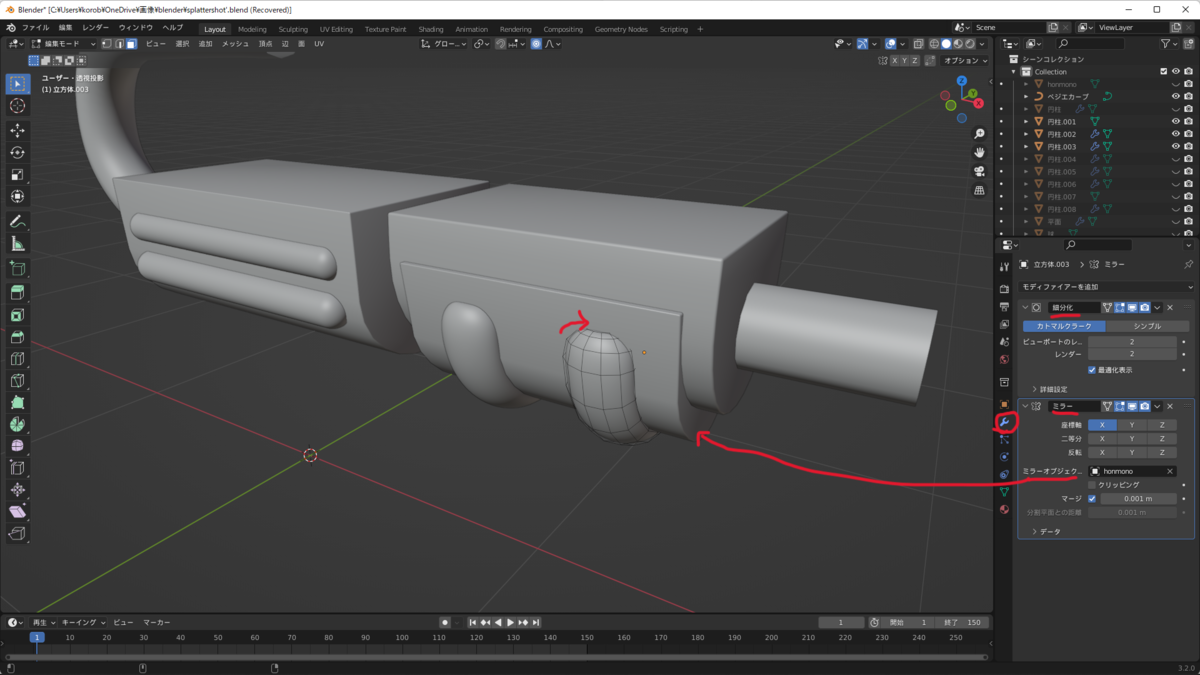This screenshot has height=675, width=1200.
Task: Select the Cursor tool in left toolbar
Action: tap(17, 106)
